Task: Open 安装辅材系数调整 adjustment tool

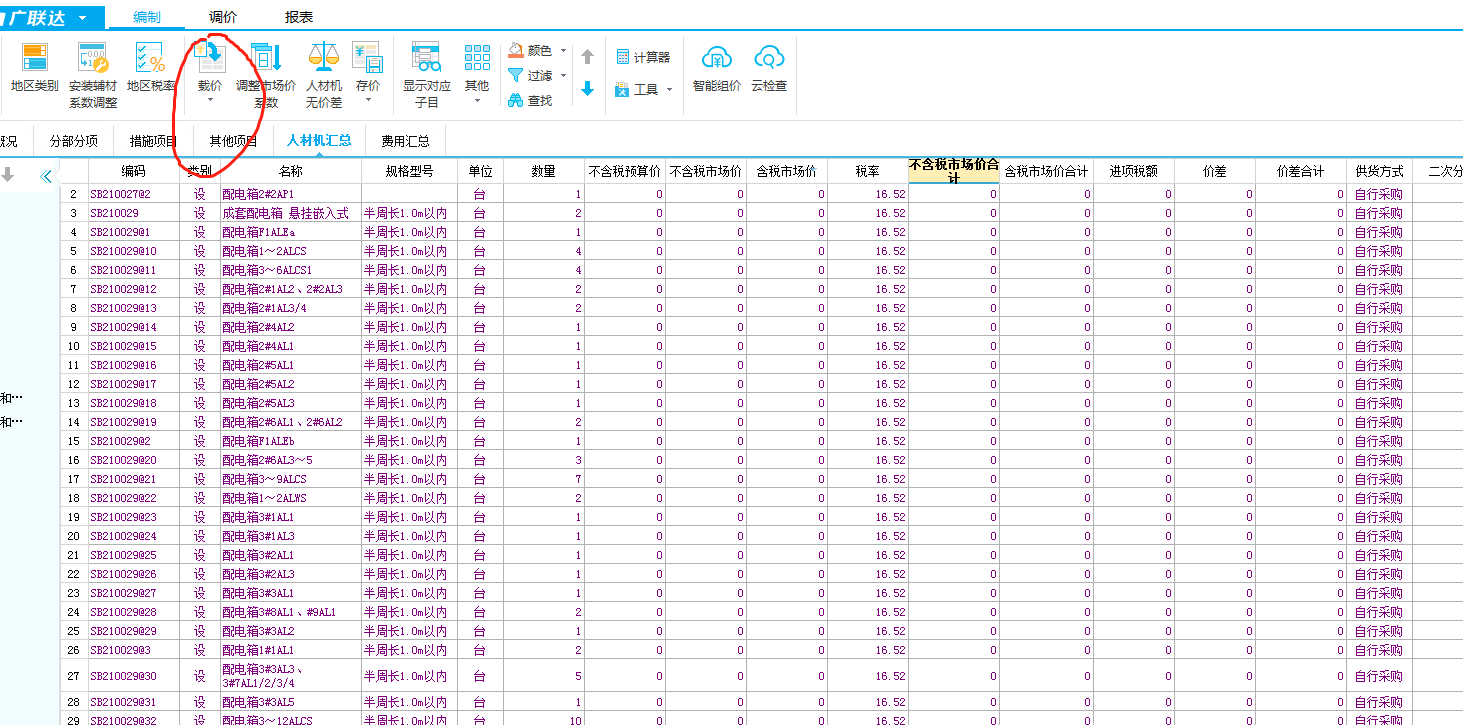Action: [x=93, y=75]
